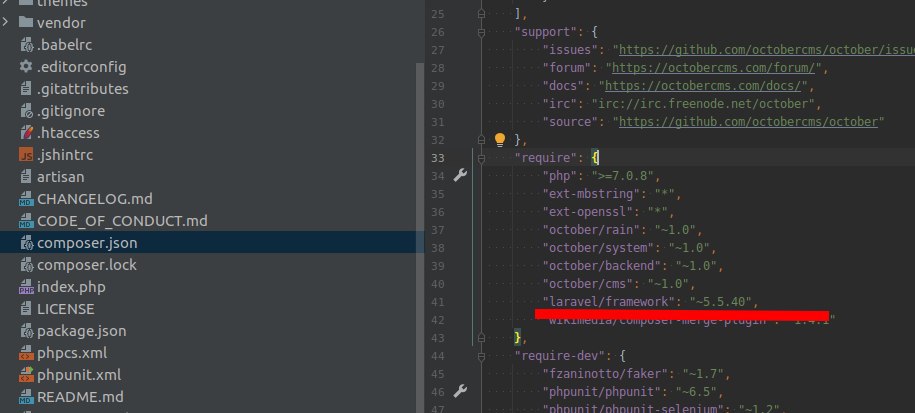915x413 pixels.
Task: Click the "~5.5.40" version value
Action: click(720, 302)
